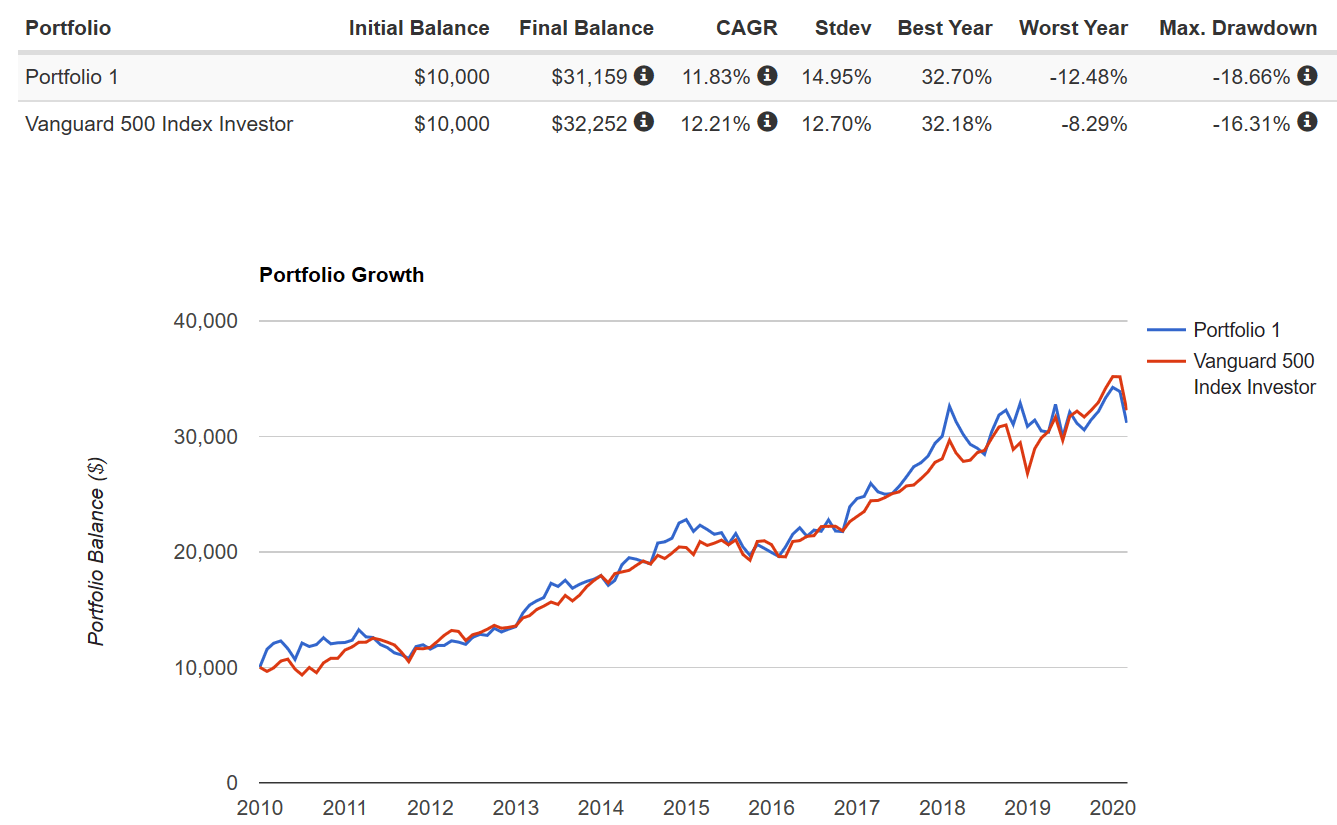Toggle Vanguard 500 Index Investor legend label
1337x825 pixels.
1254,374
